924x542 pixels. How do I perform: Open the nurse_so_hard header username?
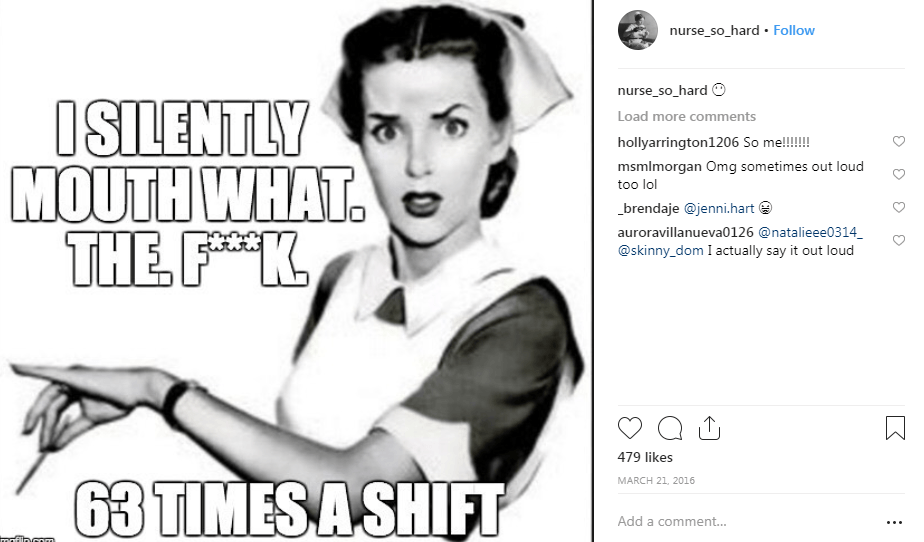point(714,31)
